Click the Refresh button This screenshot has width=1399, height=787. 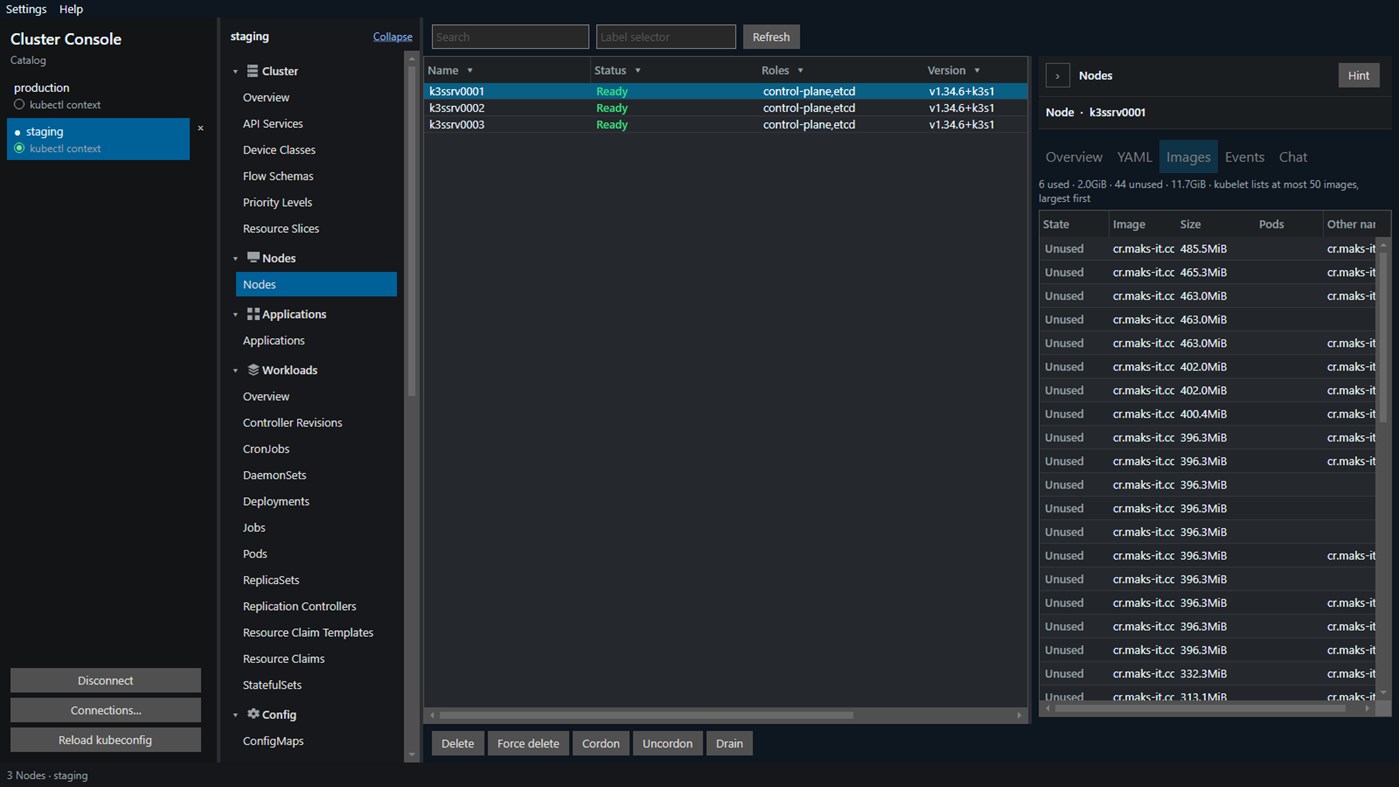point(771,37)
